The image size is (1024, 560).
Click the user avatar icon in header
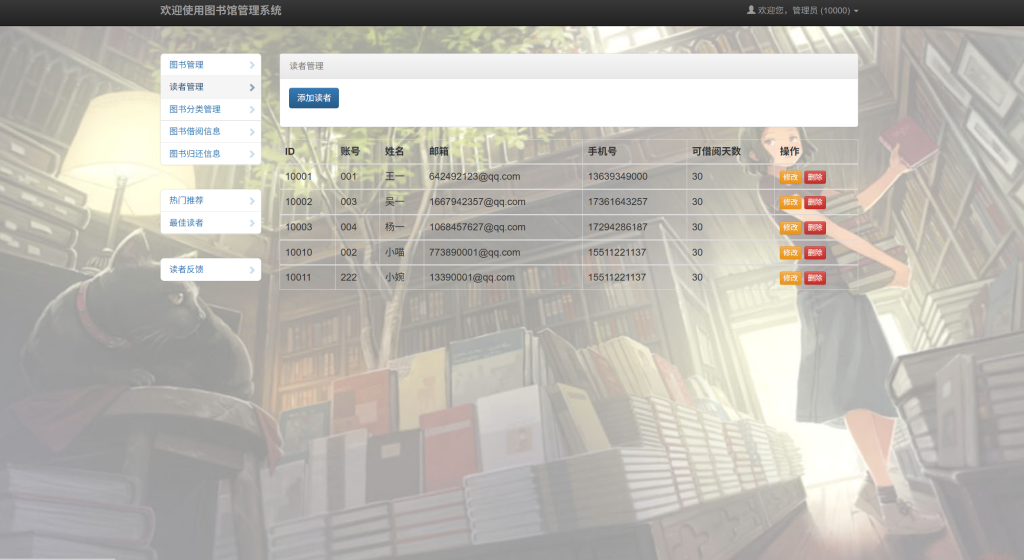751,10
